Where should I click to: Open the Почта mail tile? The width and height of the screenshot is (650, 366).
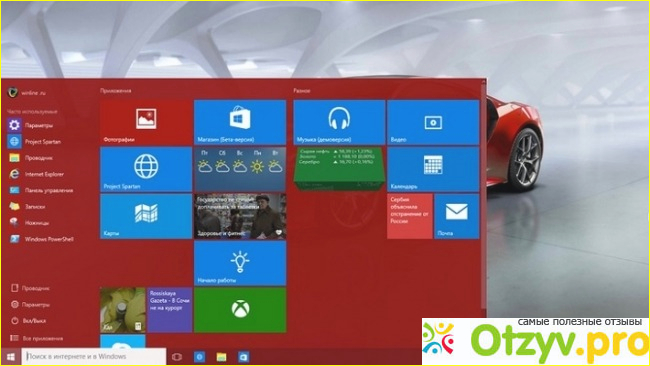point(457,216)
